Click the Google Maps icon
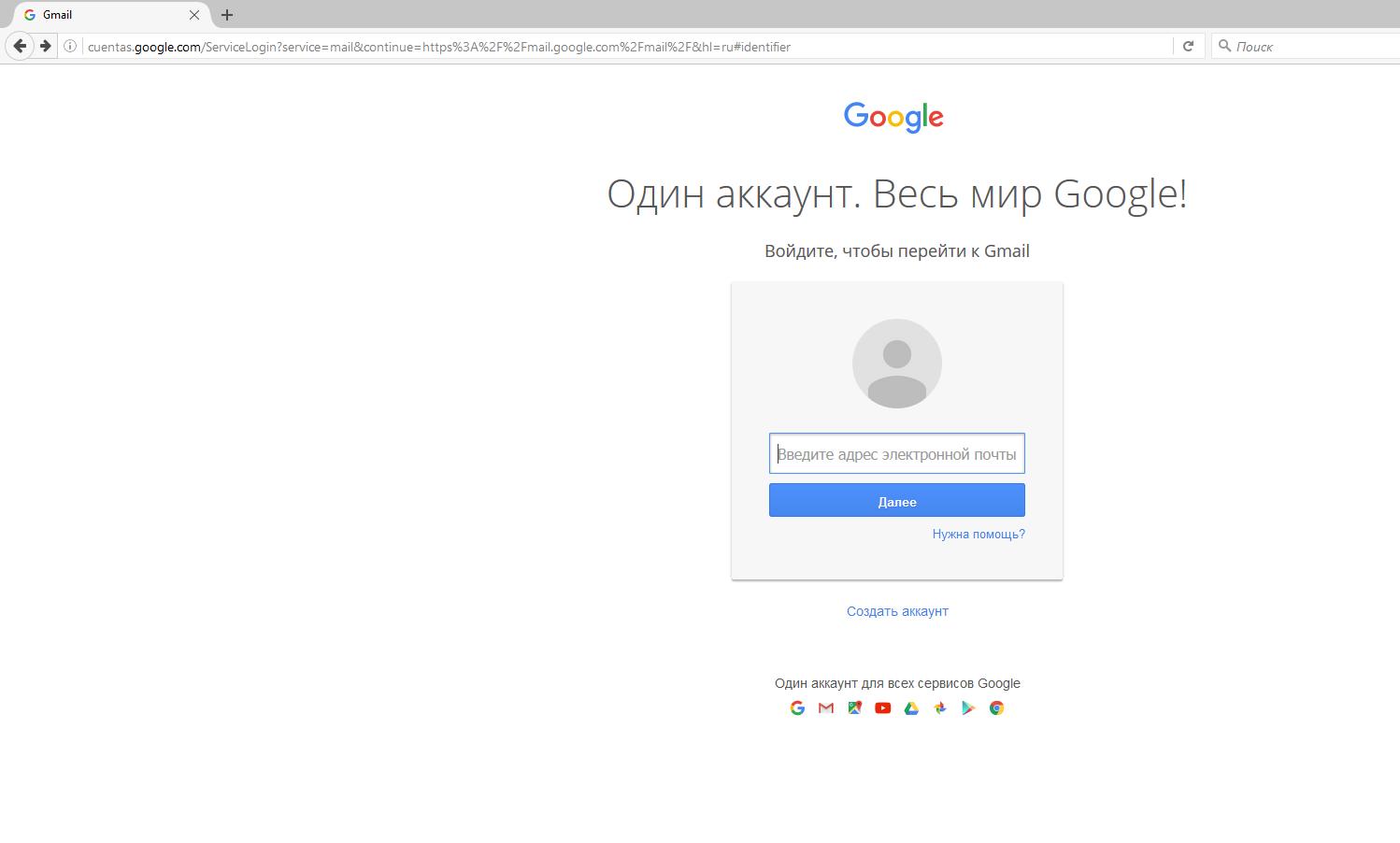Screen dimensions: 1400x843 854,708
